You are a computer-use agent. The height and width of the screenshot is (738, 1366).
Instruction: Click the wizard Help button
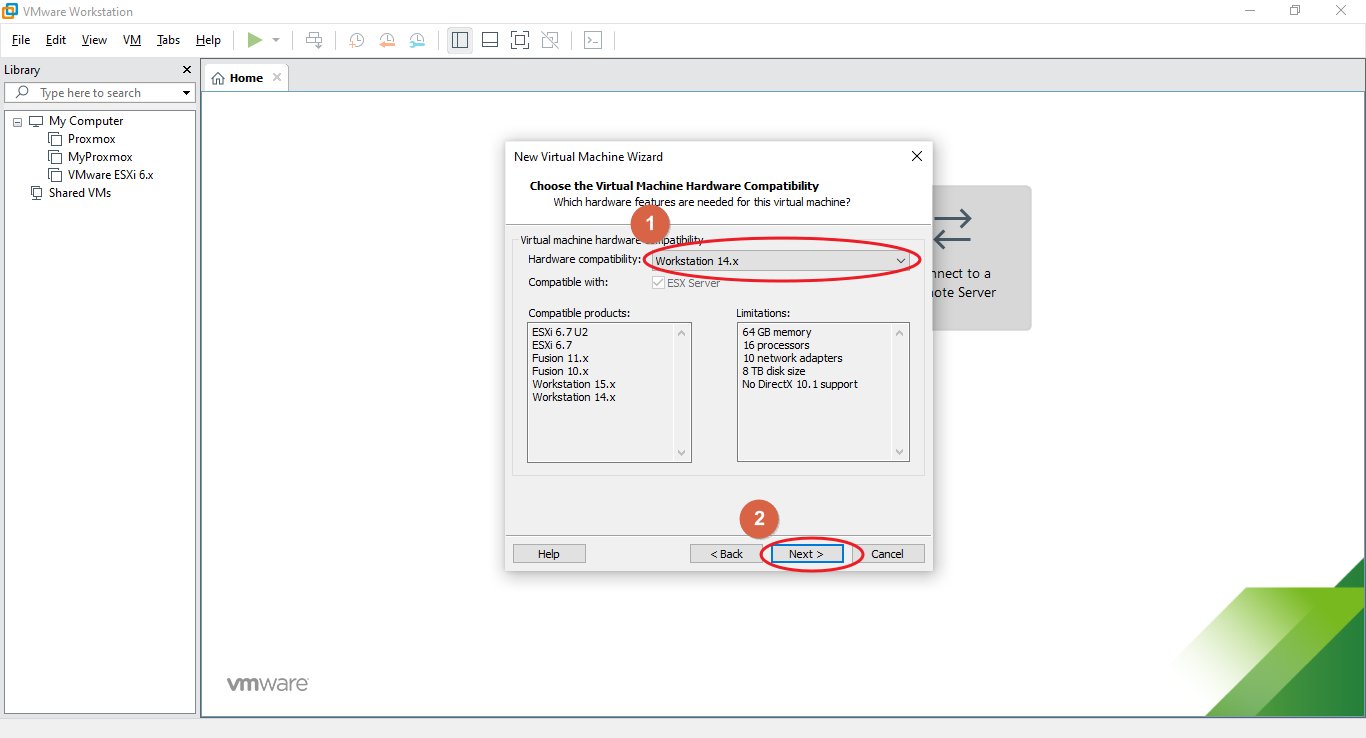(549, 554)
